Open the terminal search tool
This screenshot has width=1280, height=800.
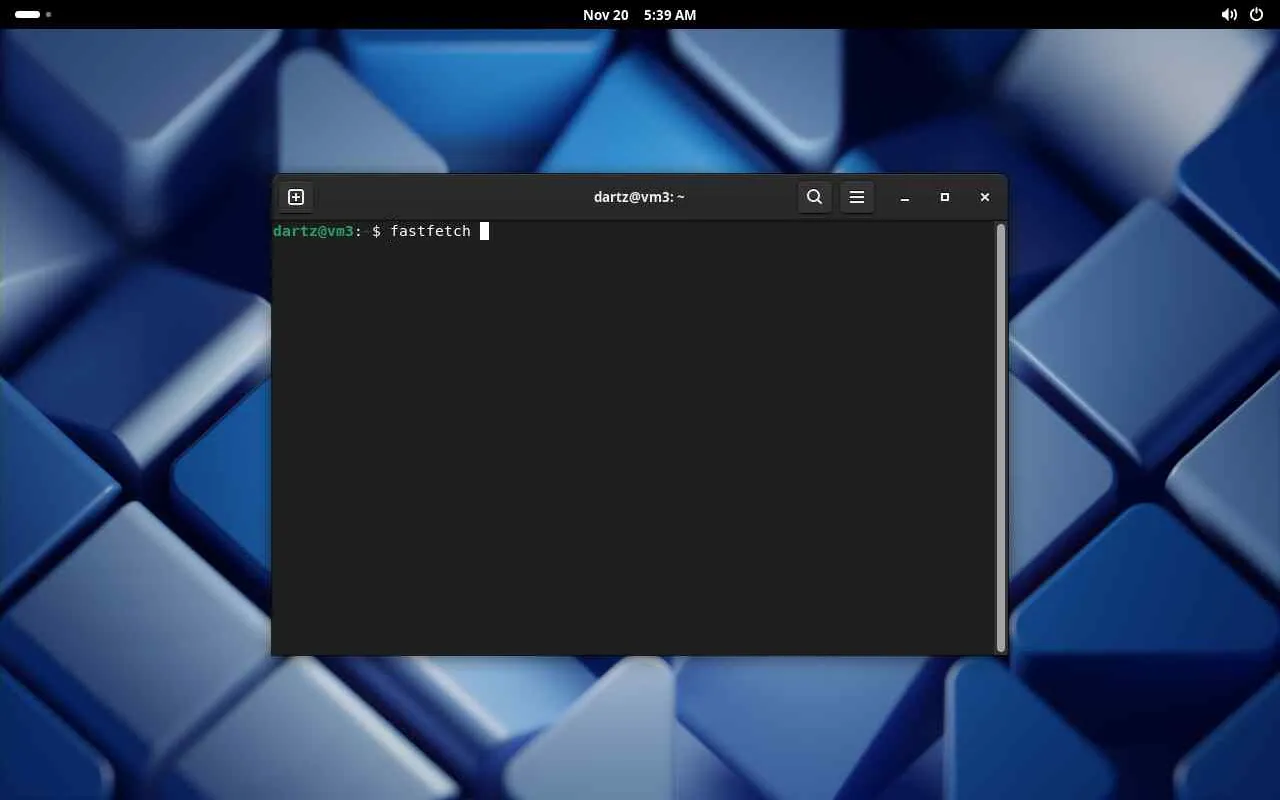[814, 197]
